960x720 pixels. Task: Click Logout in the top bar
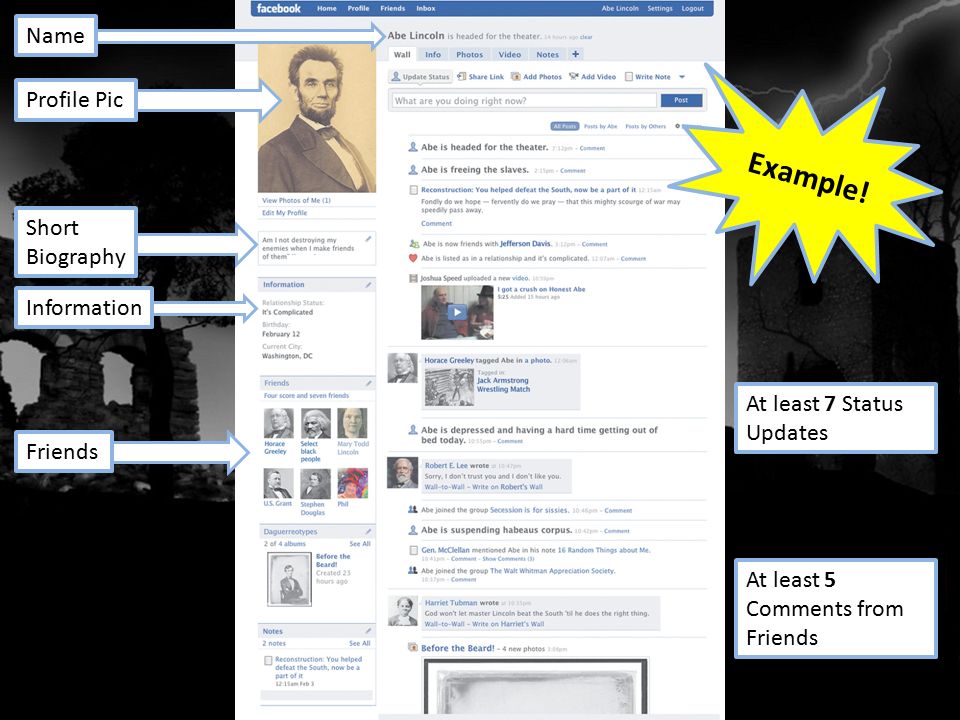692,9
